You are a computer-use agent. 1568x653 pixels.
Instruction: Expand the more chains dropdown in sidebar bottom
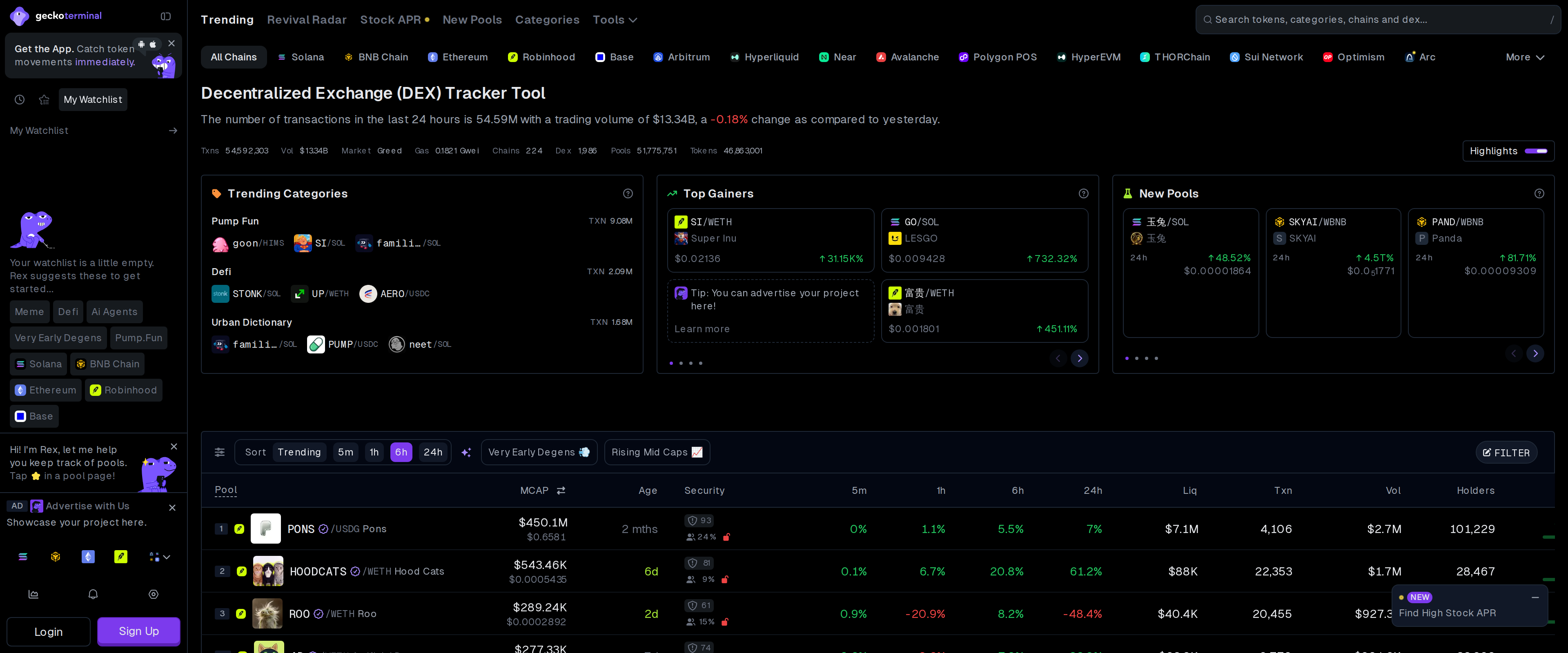tap(160, 556)
